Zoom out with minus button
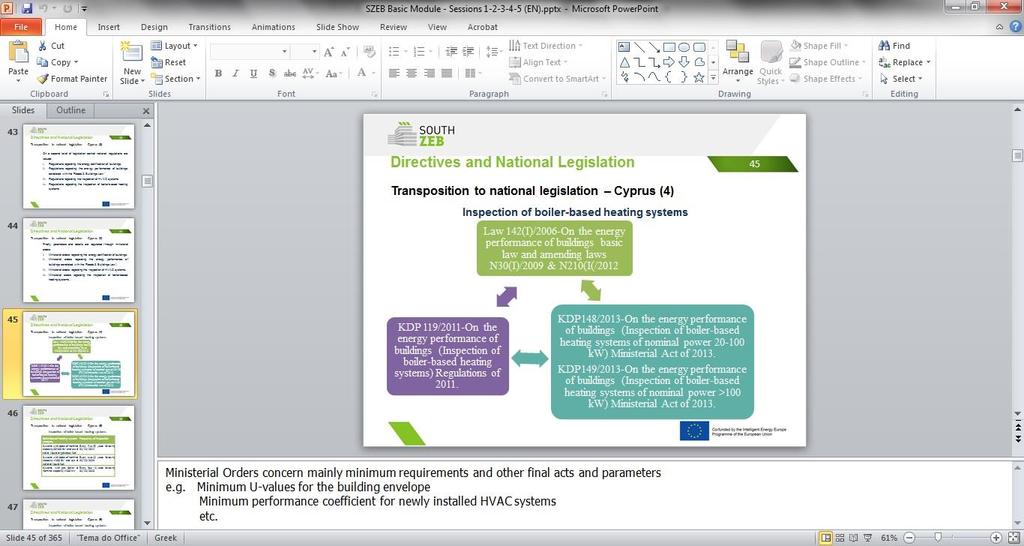This screenshot has height=546, width=1024. [x=909, y=538]
